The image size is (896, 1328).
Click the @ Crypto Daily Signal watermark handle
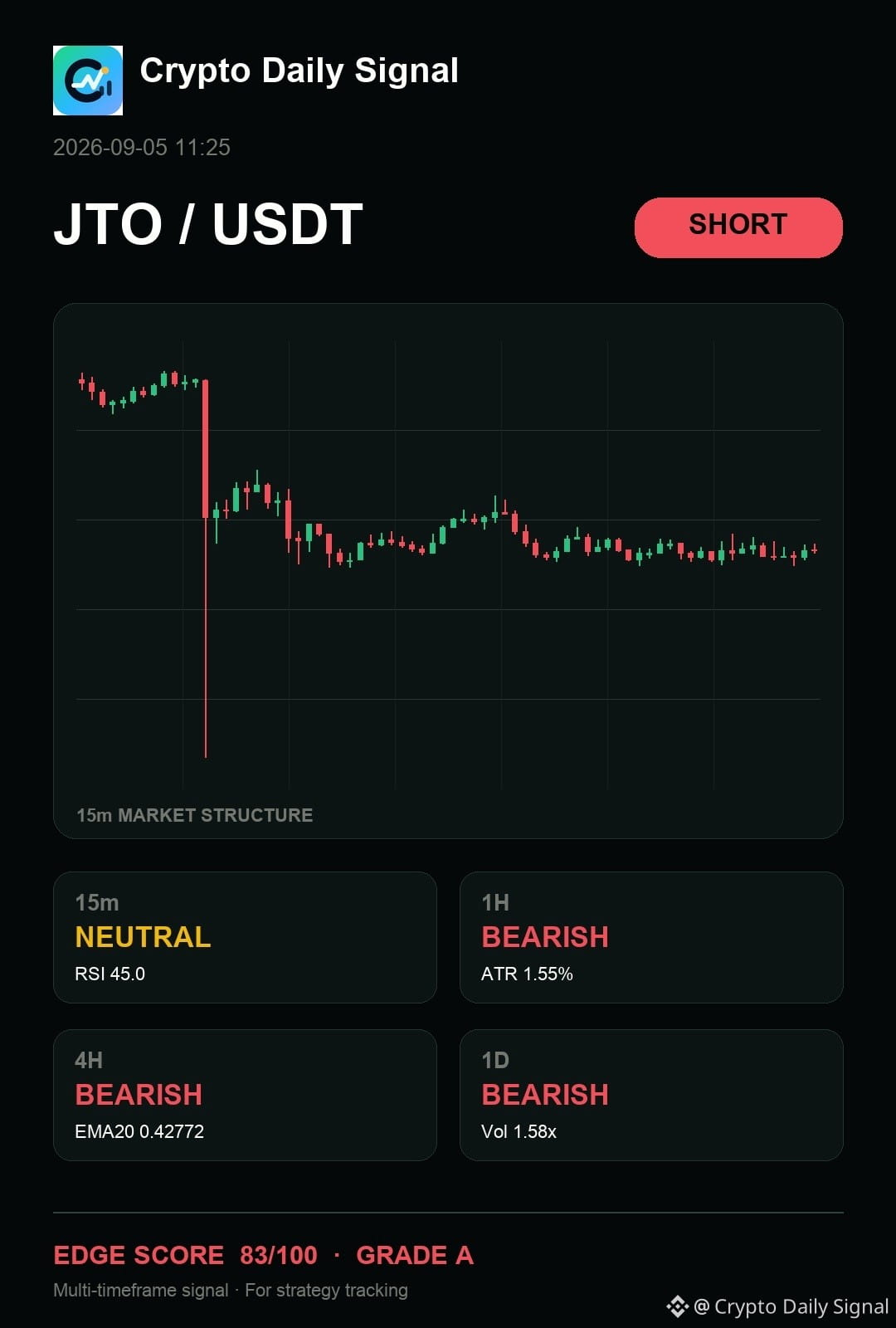[x=791, y=1306]
